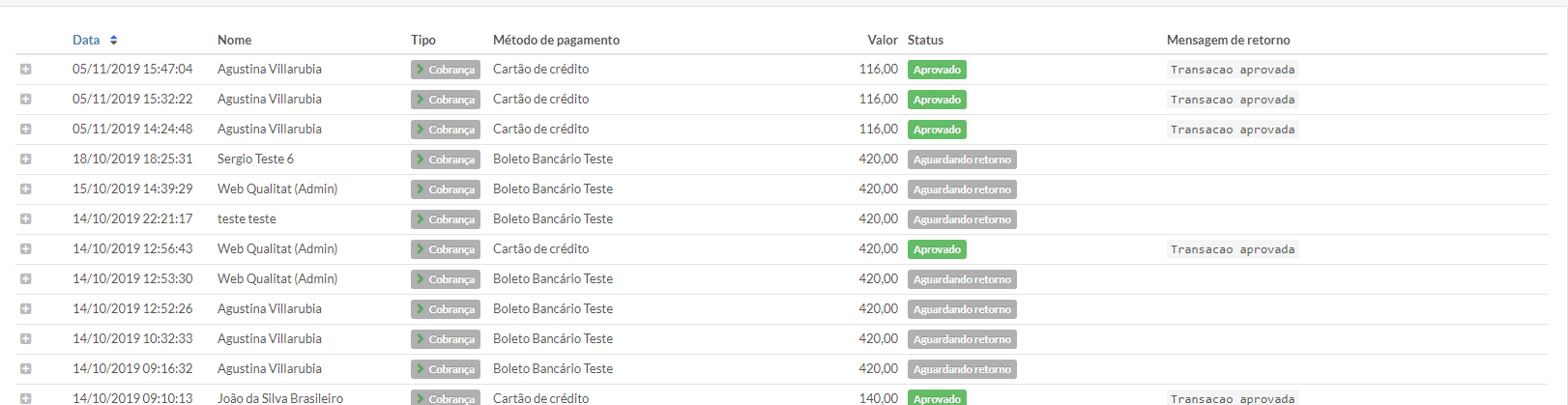Image resolution: width=1568 pixels, height=405 pixels.
Task: Click the Data column sort arrows icon
Action: (114, 40)
